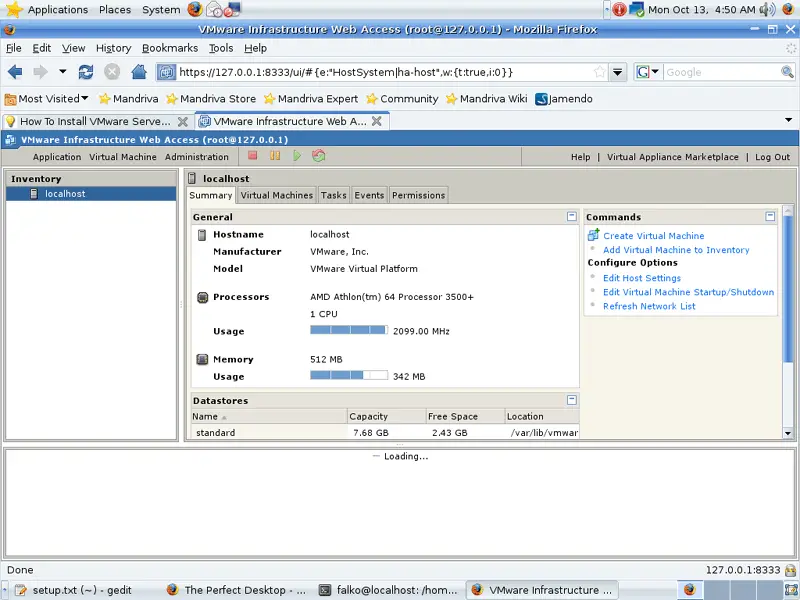Open the Application menu in VMware toolbar
The image size is (800, 600).
coord(57,157)
